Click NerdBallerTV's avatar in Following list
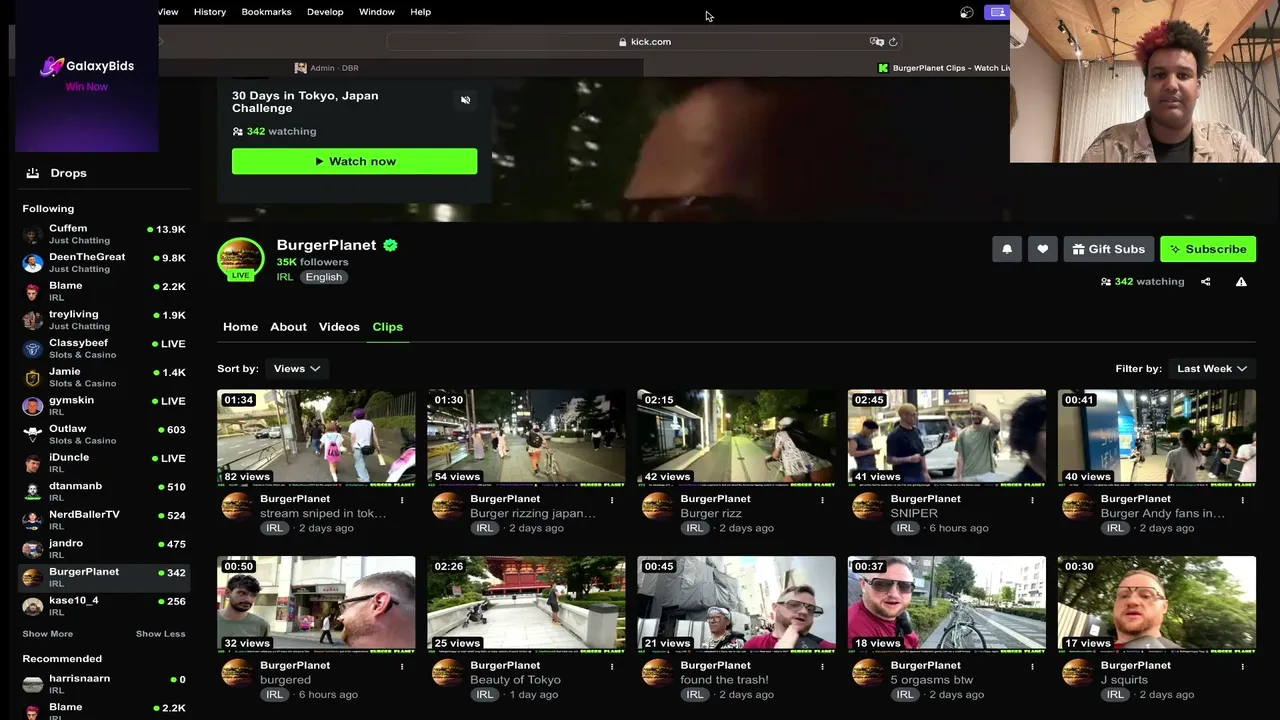 coord(33,521)
